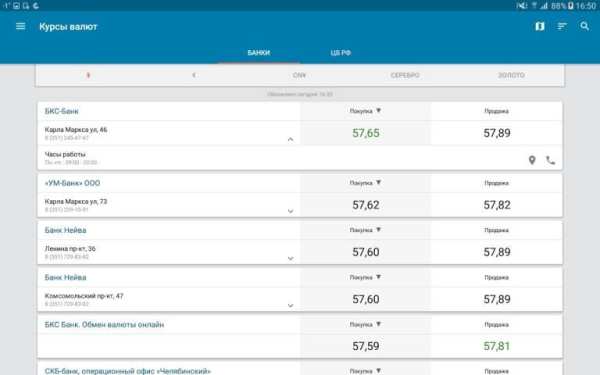Tap the 57,82 sell rate
The width and height of the screenshot is (600, 375).
point(497,205)
